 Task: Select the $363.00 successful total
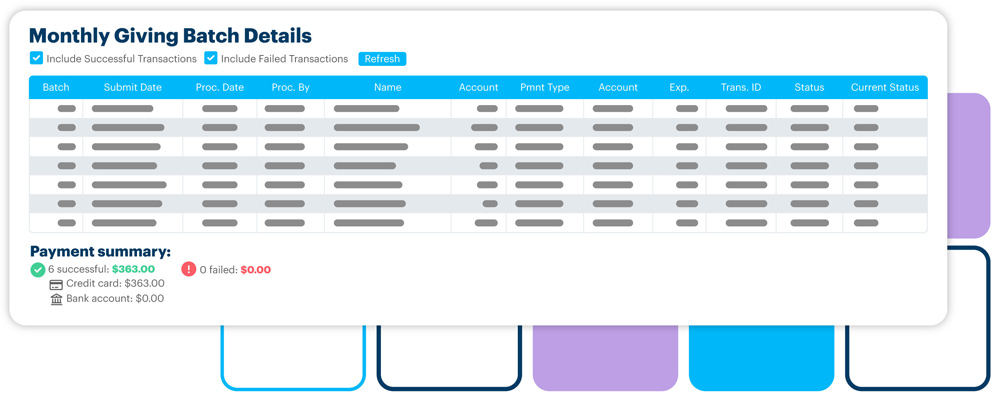pos(133,269)
